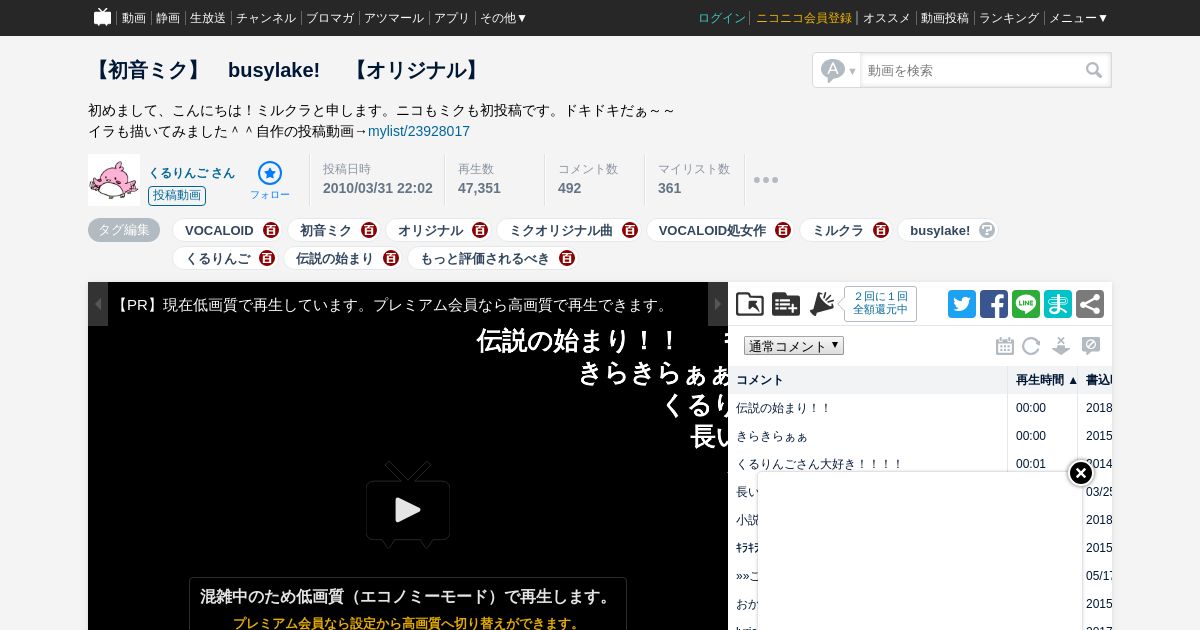The image size is (1200, 630).
Task: Toggle comment auto-scroll arrow icon
Action: 1061,346
